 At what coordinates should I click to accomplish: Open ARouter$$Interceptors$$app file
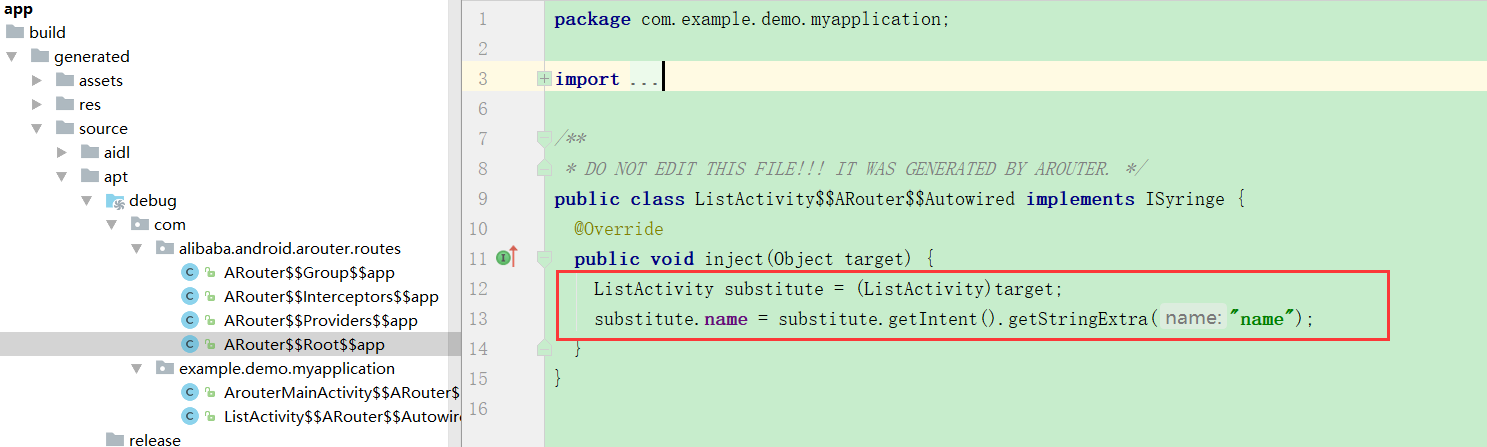331,297
